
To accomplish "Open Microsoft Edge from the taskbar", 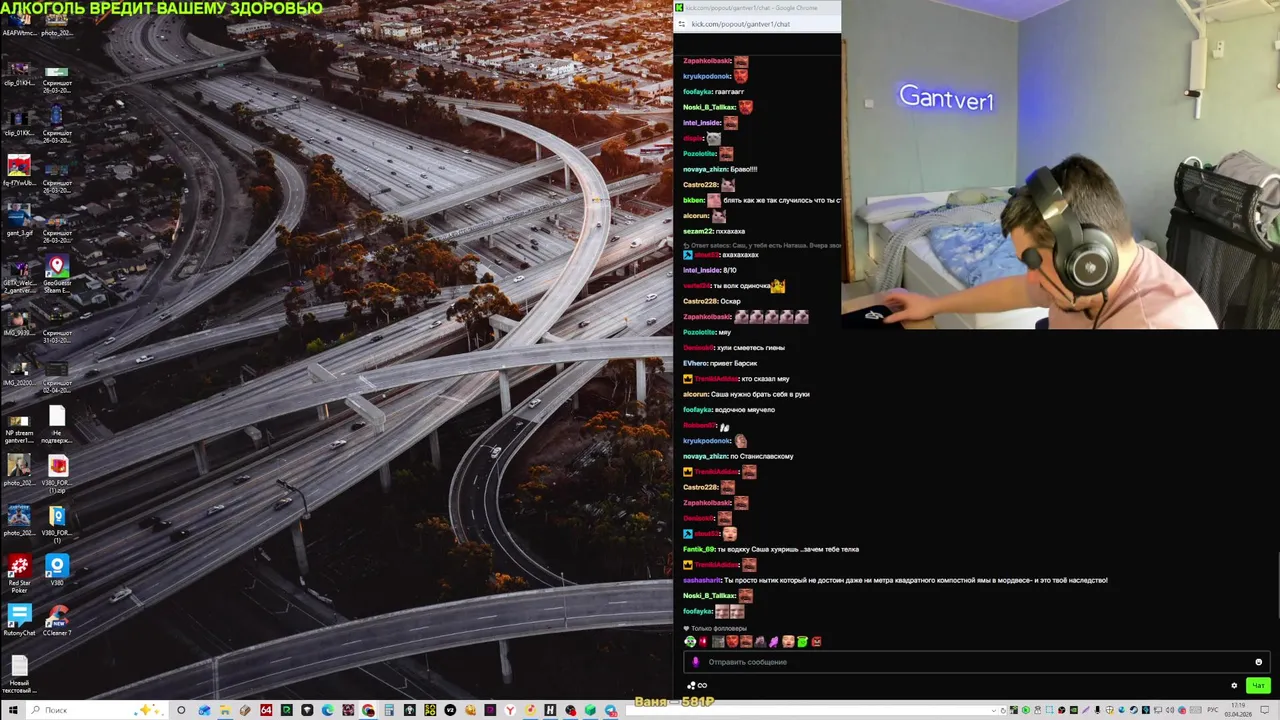I will pos(327,710).
